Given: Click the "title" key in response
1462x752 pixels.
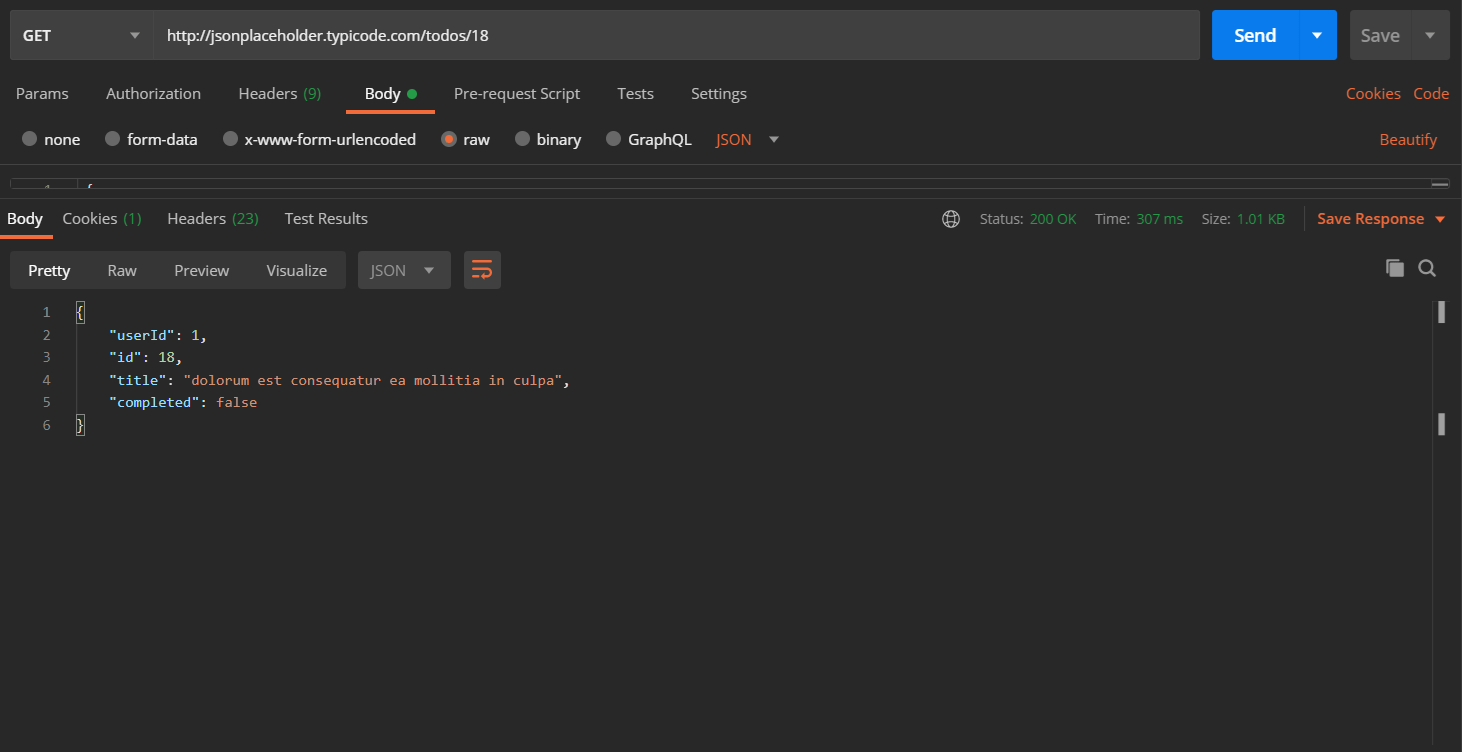Looking at the screenshot, I should pyautogui.click(x=138, y=380).
